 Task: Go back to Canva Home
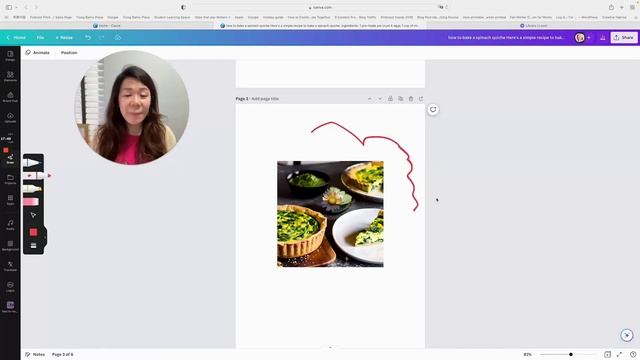point(16,38)
